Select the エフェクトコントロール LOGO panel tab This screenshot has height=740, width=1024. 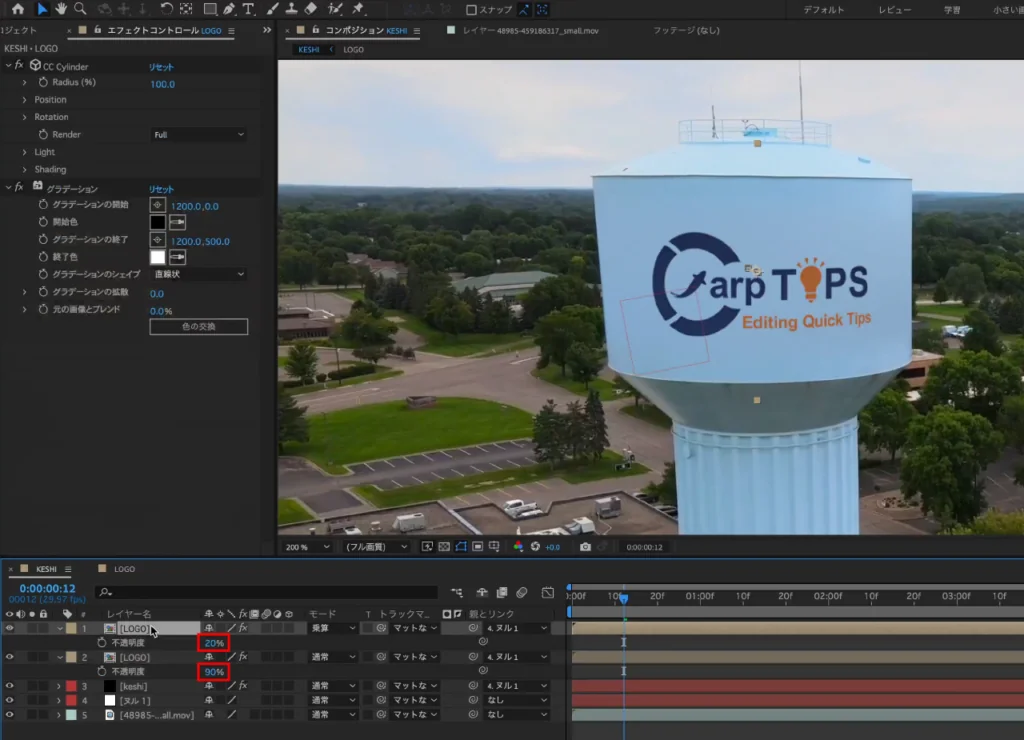coord(164,31)
